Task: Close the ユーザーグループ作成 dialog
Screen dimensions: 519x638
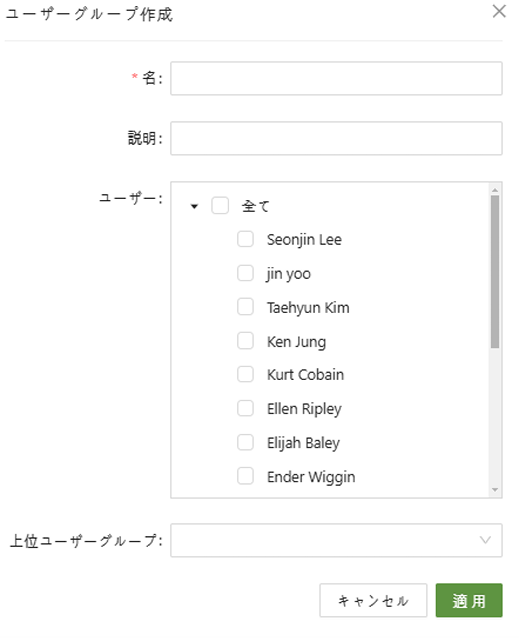Action: (x=499, y=11)
